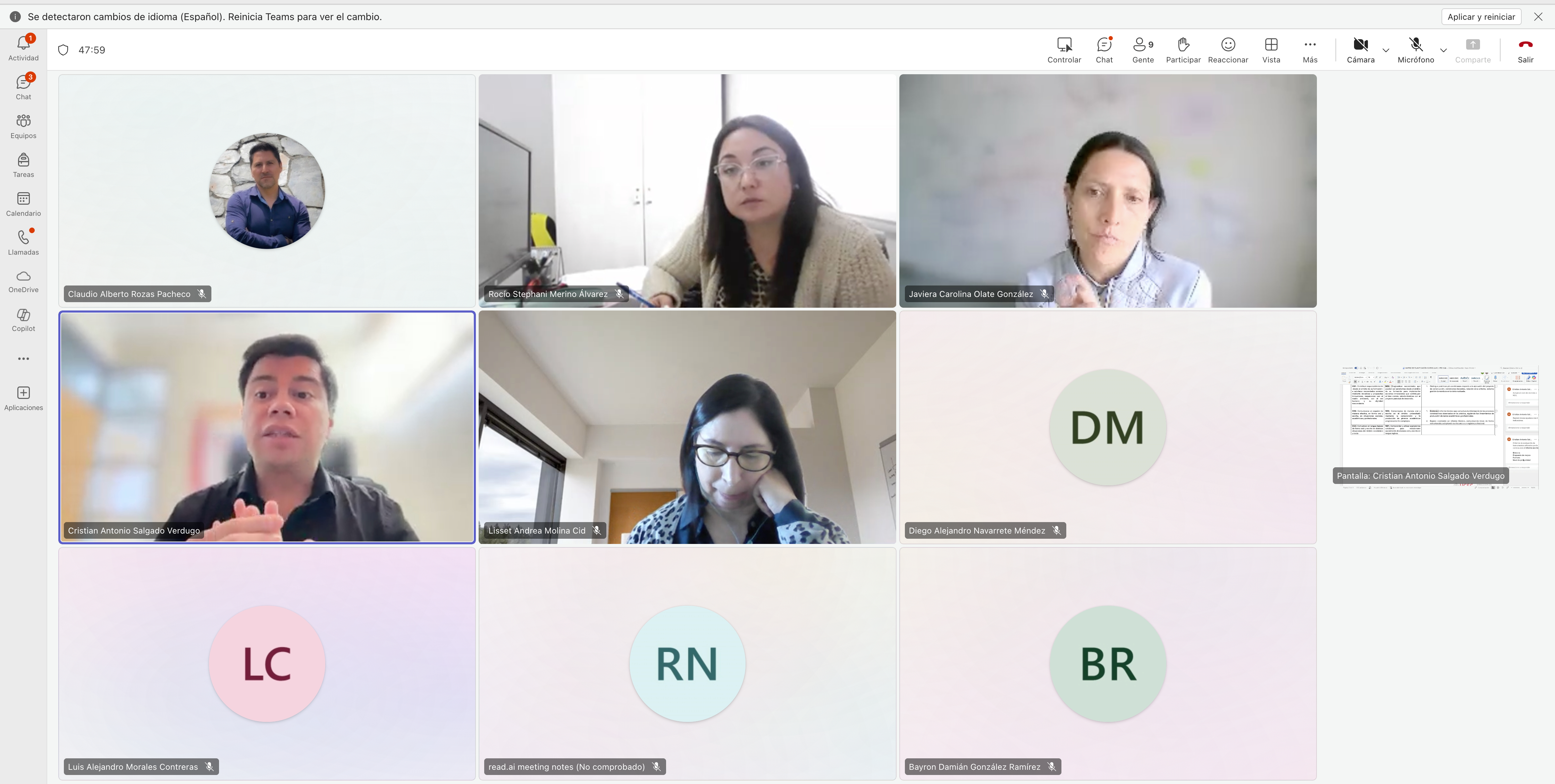Show more apps via sidebar ellipsis

(x=24, y=359)
